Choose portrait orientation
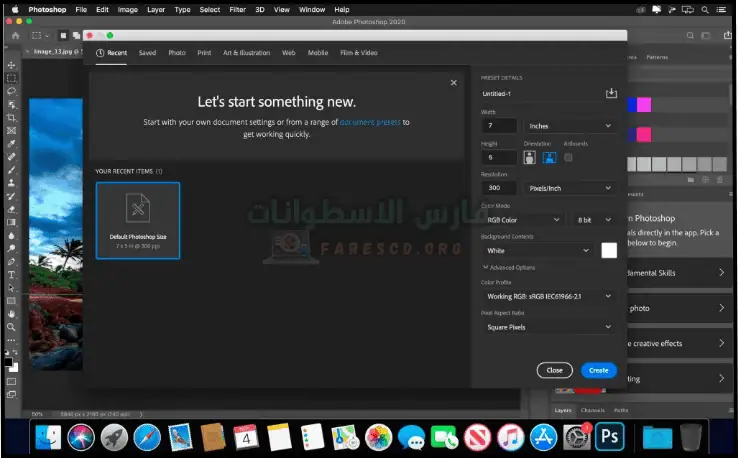This screenshot has width=738, height=458. pyautogui.click(x=529, y=158)
